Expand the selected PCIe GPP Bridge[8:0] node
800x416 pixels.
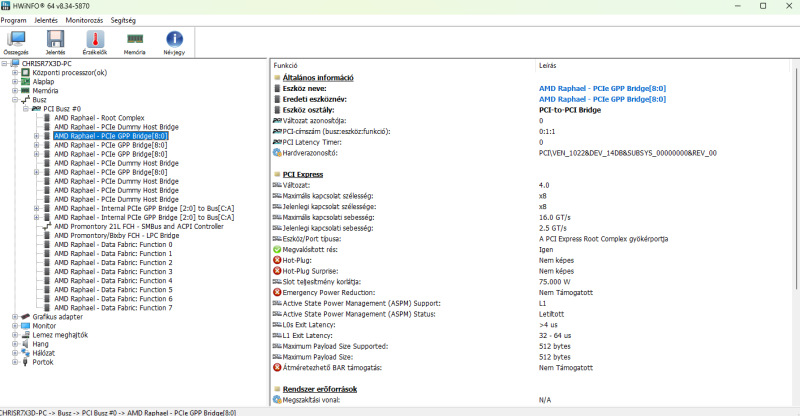point(36,136)
